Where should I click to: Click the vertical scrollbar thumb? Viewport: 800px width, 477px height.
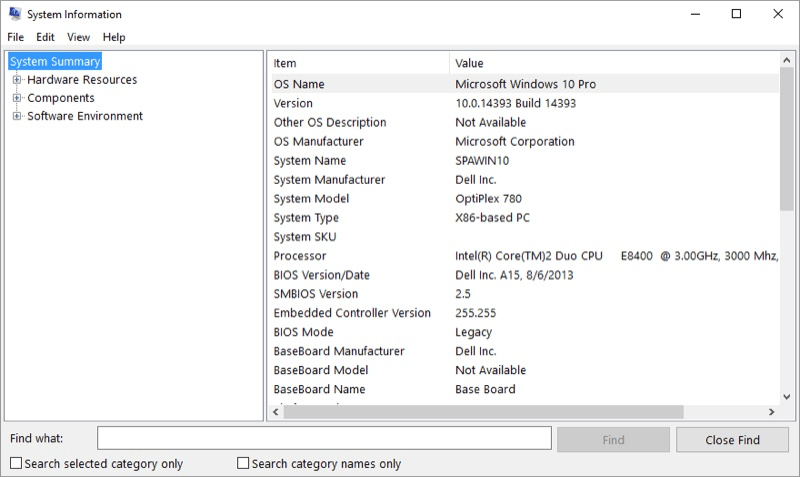pyautogui.click(x=787, y=139)
